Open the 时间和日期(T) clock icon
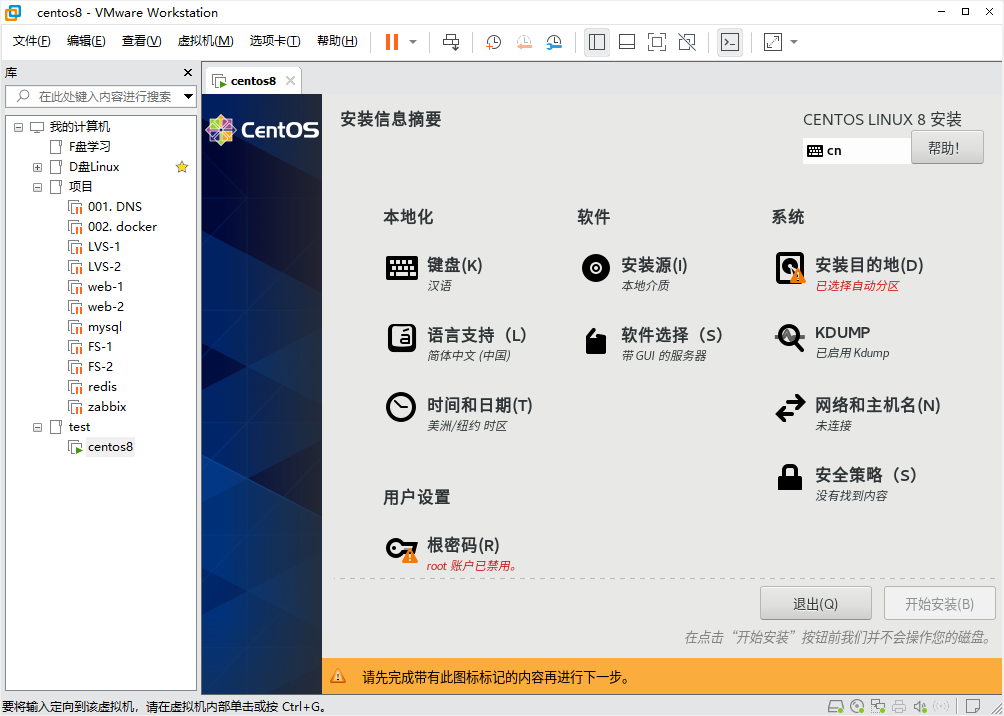Image resolution: width=1004 pixels, height=716 pixels. point(401,407)
